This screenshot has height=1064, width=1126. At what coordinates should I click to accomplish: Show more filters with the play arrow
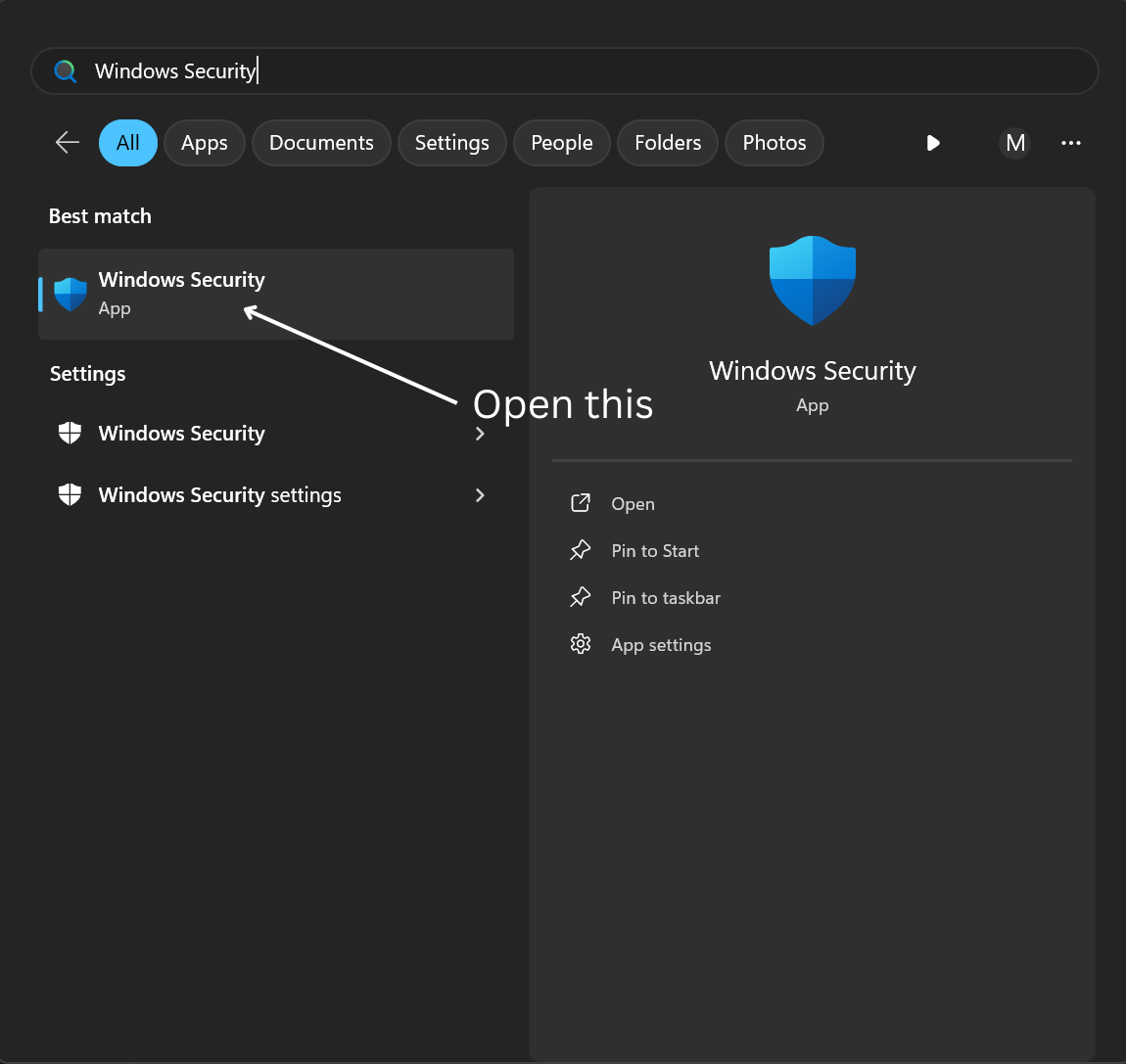[933, 143]
